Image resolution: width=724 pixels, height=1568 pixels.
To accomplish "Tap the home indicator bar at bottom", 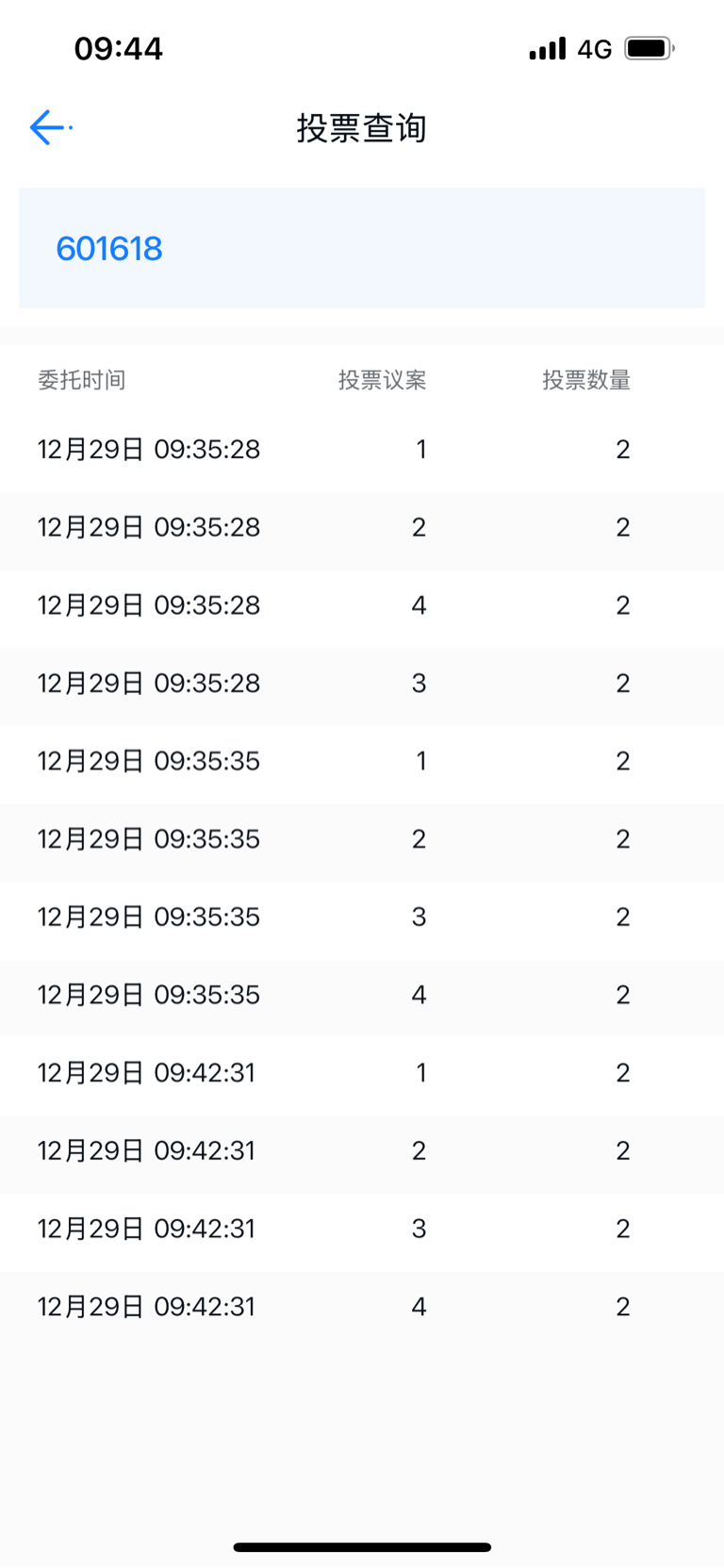I will [x=362, y=1547].
